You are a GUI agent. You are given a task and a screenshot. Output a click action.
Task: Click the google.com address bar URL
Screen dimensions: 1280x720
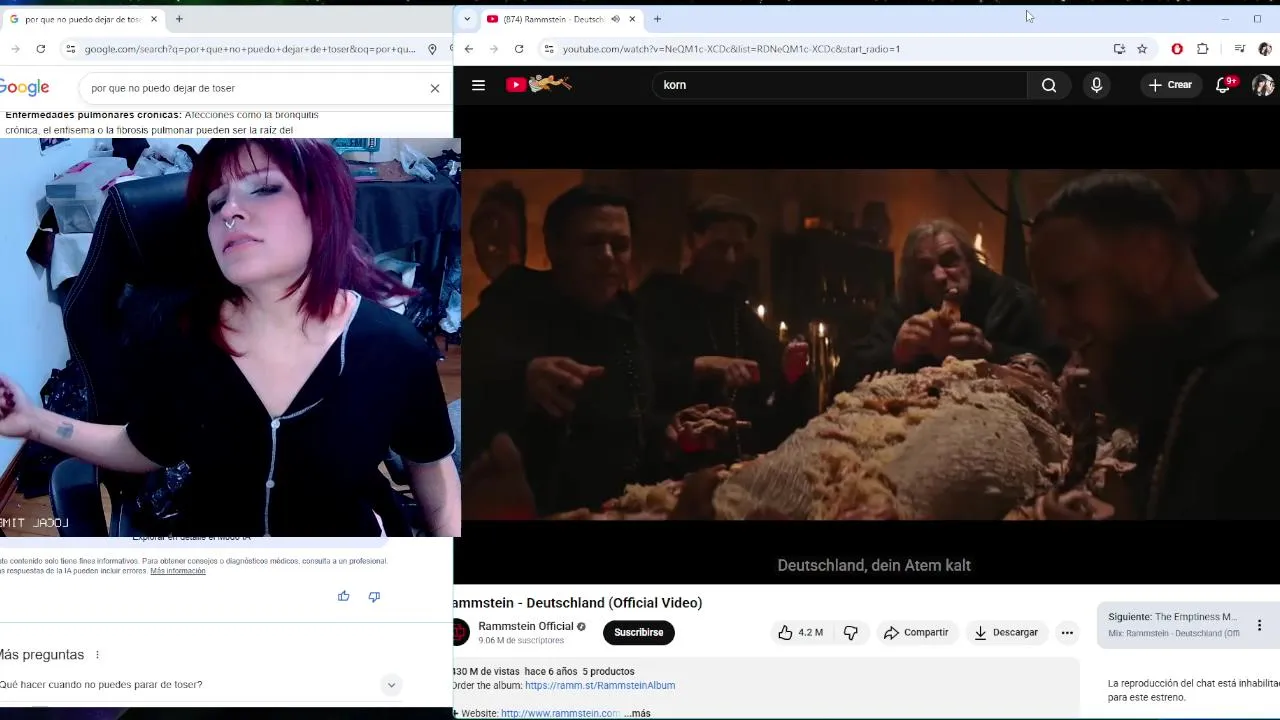(x=250, y=49)
